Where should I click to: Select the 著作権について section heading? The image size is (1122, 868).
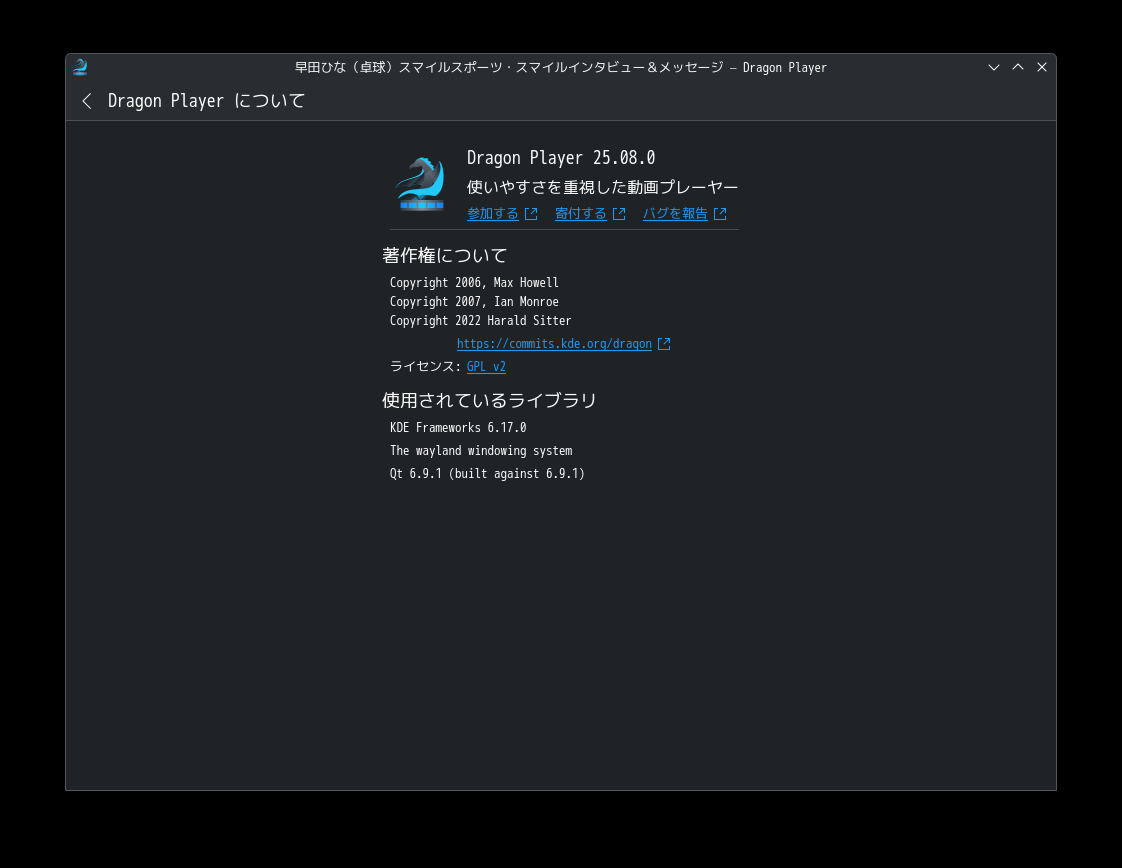coord(444,256)
